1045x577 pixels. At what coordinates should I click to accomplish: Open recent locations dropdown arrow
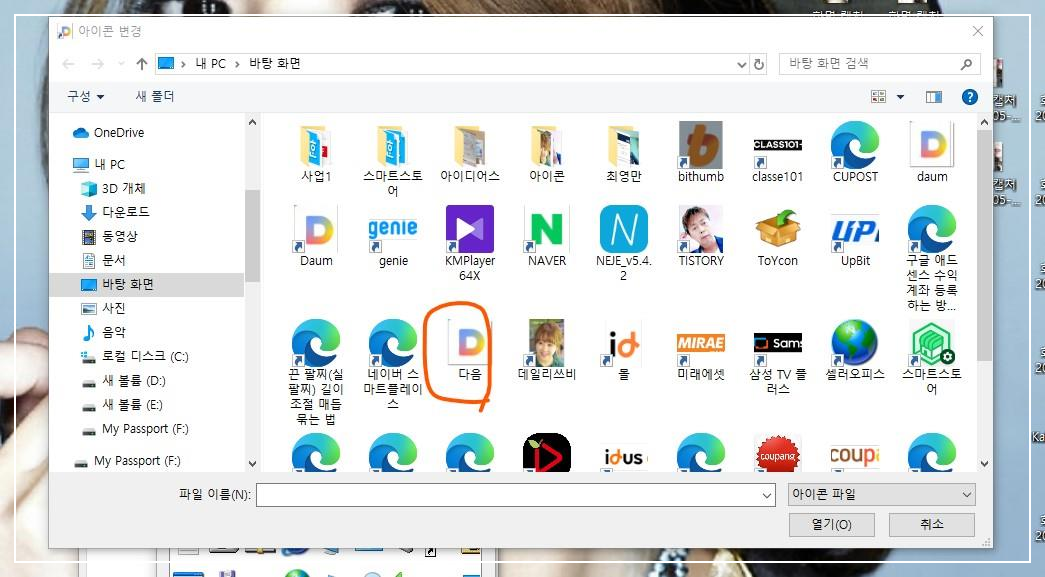[x=121, y=64]
